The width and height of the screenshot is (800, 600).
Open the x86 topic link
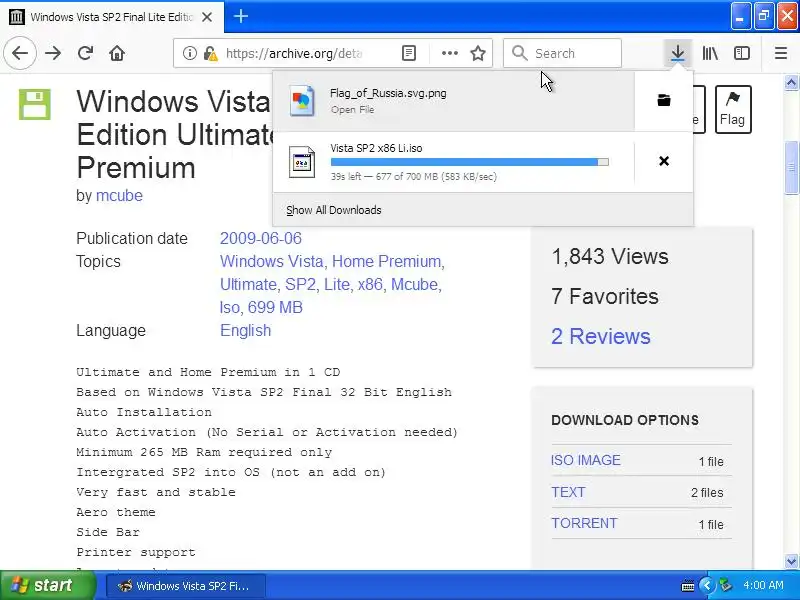tap(369, 284)
